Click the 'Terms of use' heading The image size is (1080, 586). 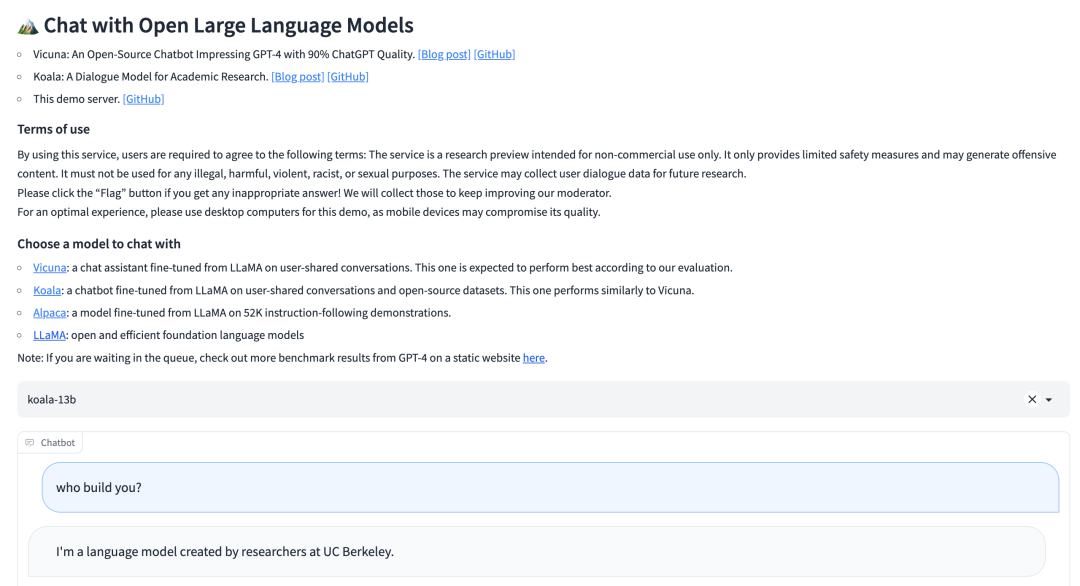[x=53, y=129]
